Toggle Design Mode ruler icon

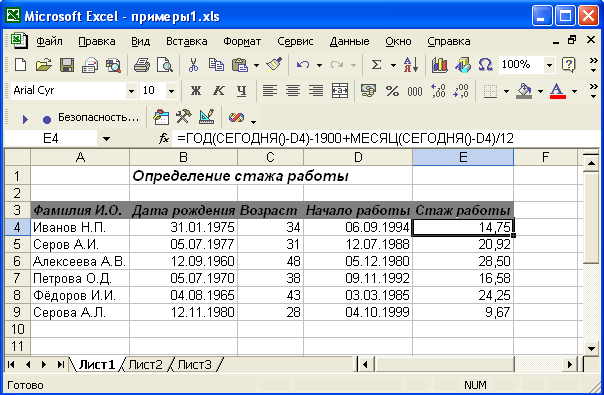coord(206,117)
